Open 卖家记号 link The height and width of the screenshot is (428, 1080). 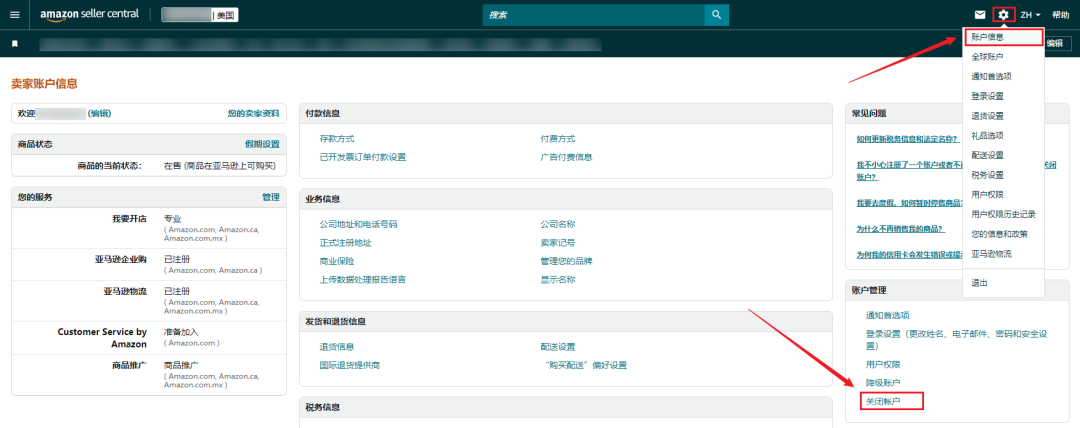coord(558,243)
